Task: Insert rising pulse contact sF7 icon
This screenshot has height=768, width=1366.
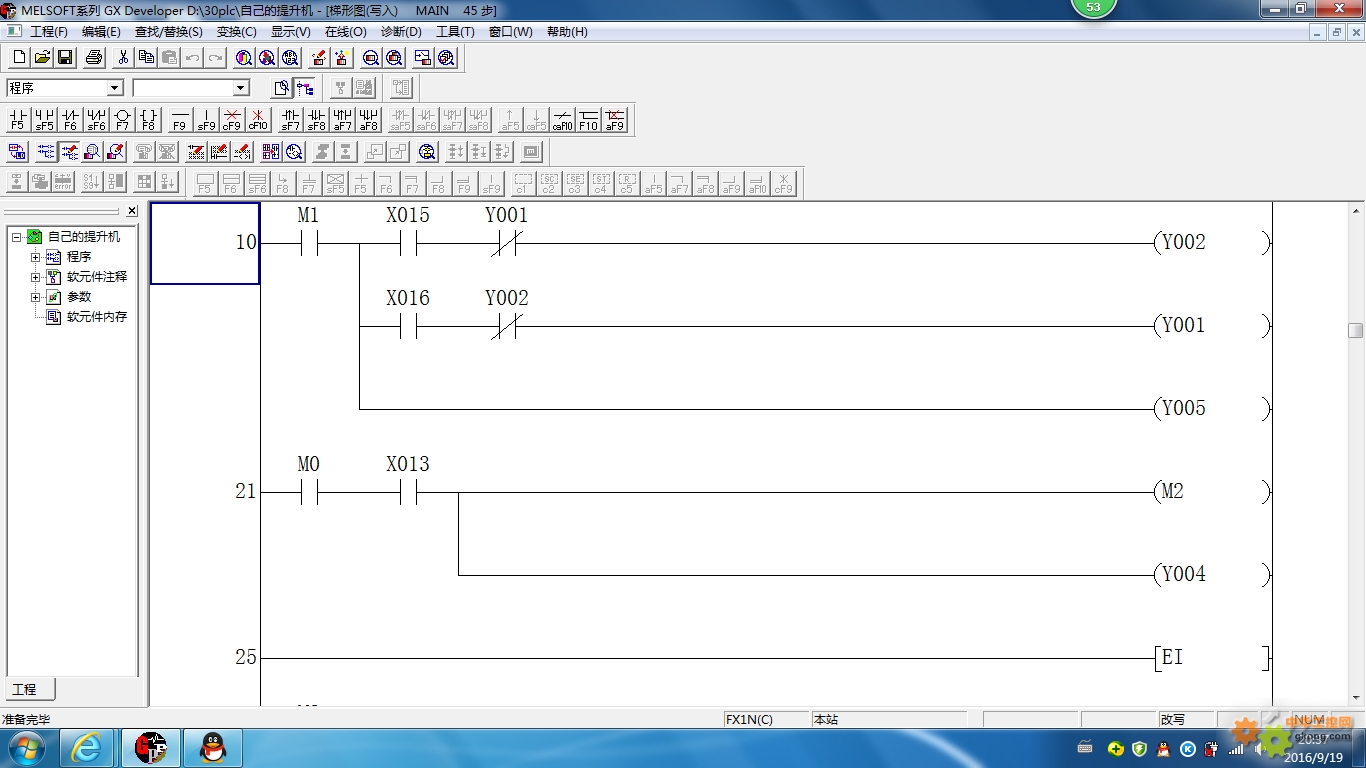Action: pos(290,120)
